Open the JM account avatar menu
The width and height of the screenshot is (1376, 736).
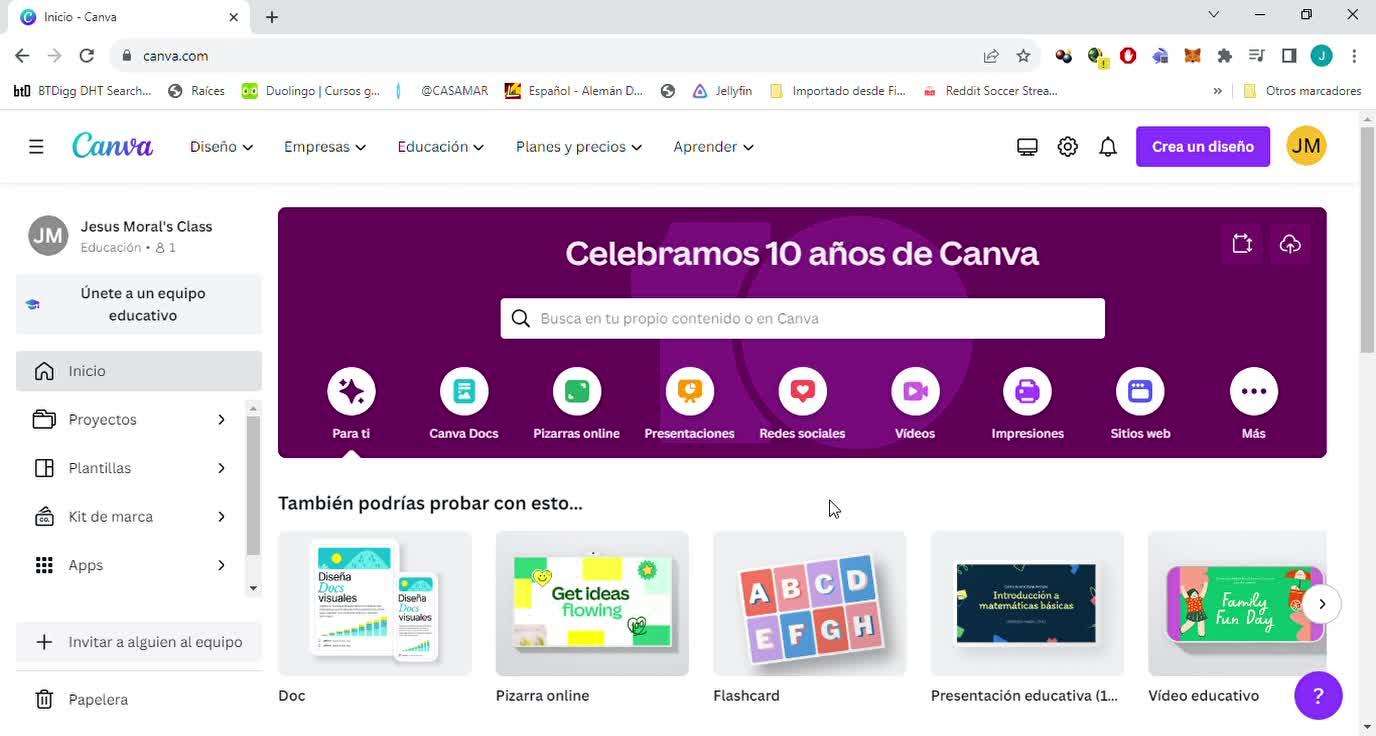point(1306,146)
